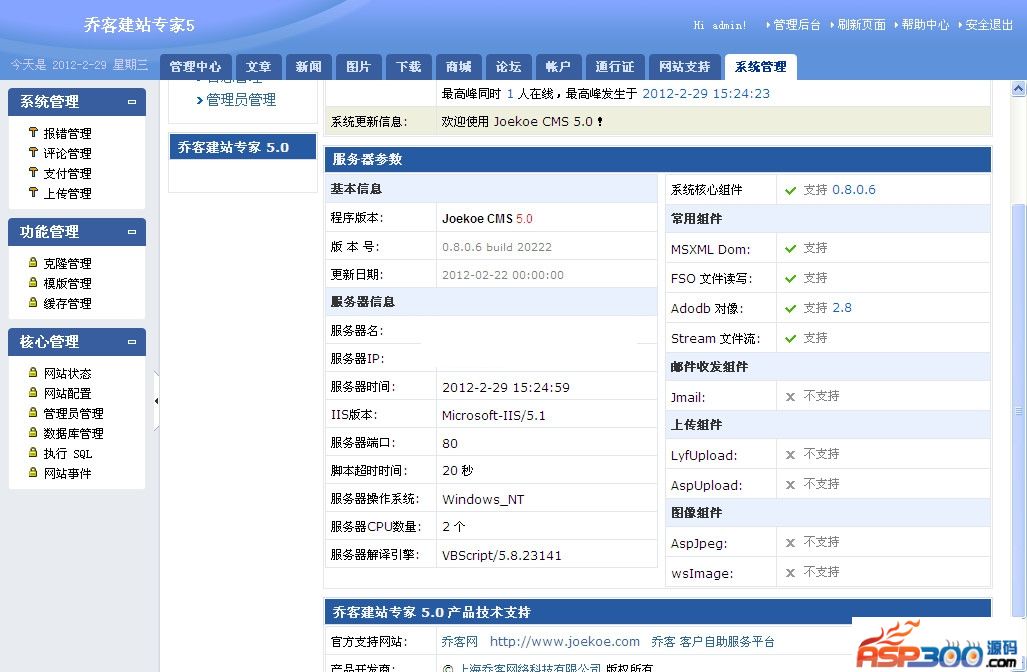This screenshot has width=1027, height=672.
Task: Open the 图片 tab
Action: [358, 67]
